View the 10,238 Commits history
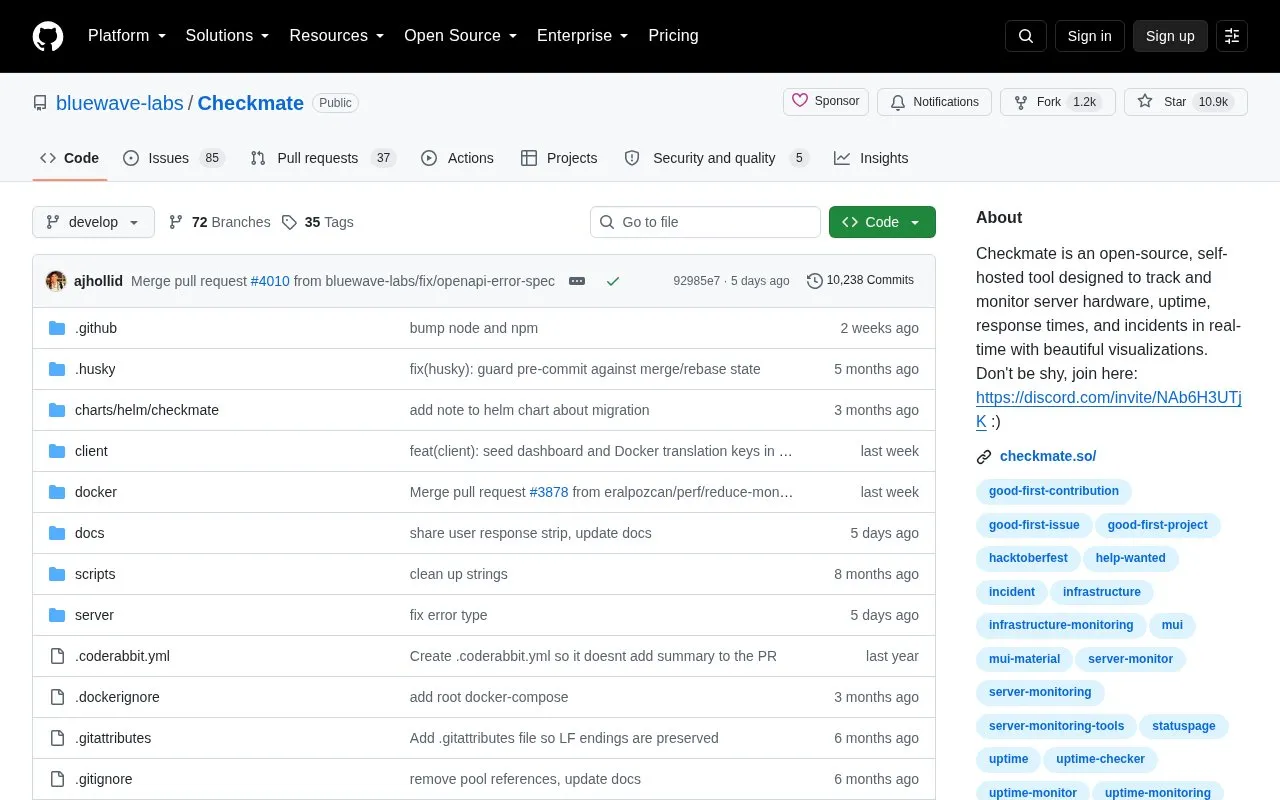This screenshot has height=800, width=1280. [860, 281]
